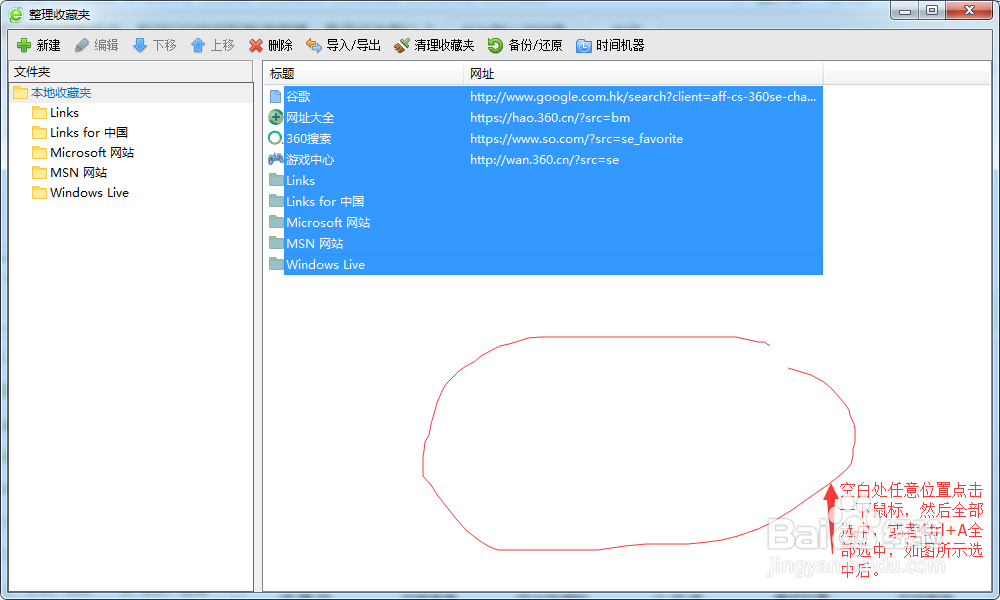The height and width of the screenshot is (600, 1000).
Task: Select the 谷歌 bookmark title
Action: [x=298, y=96]
